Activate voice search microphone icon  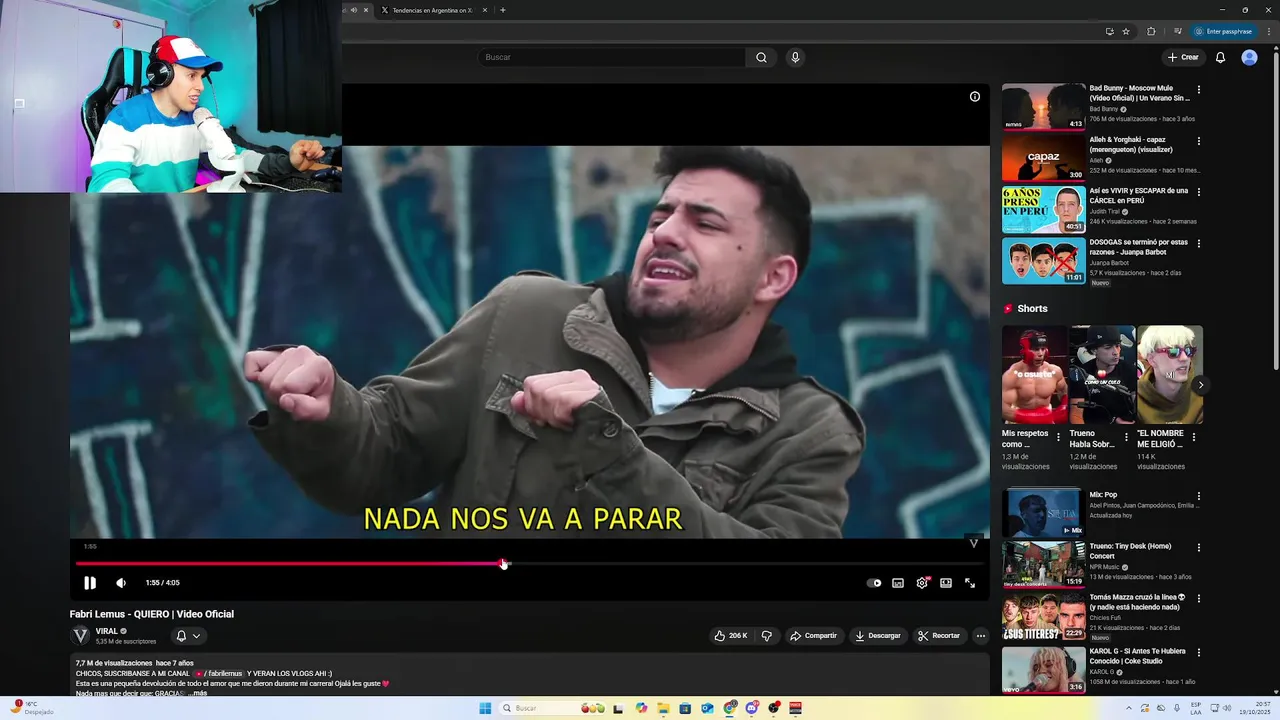pyautogui.click(x=795, y=57)
